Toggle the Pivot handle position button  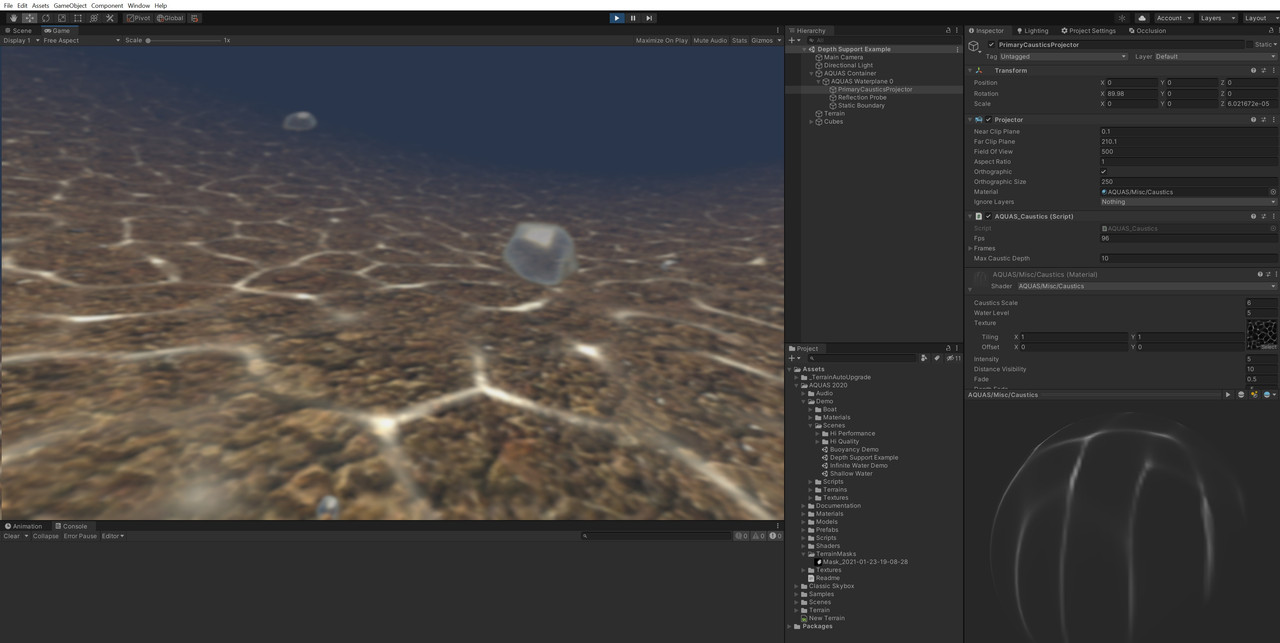(139, 18)
